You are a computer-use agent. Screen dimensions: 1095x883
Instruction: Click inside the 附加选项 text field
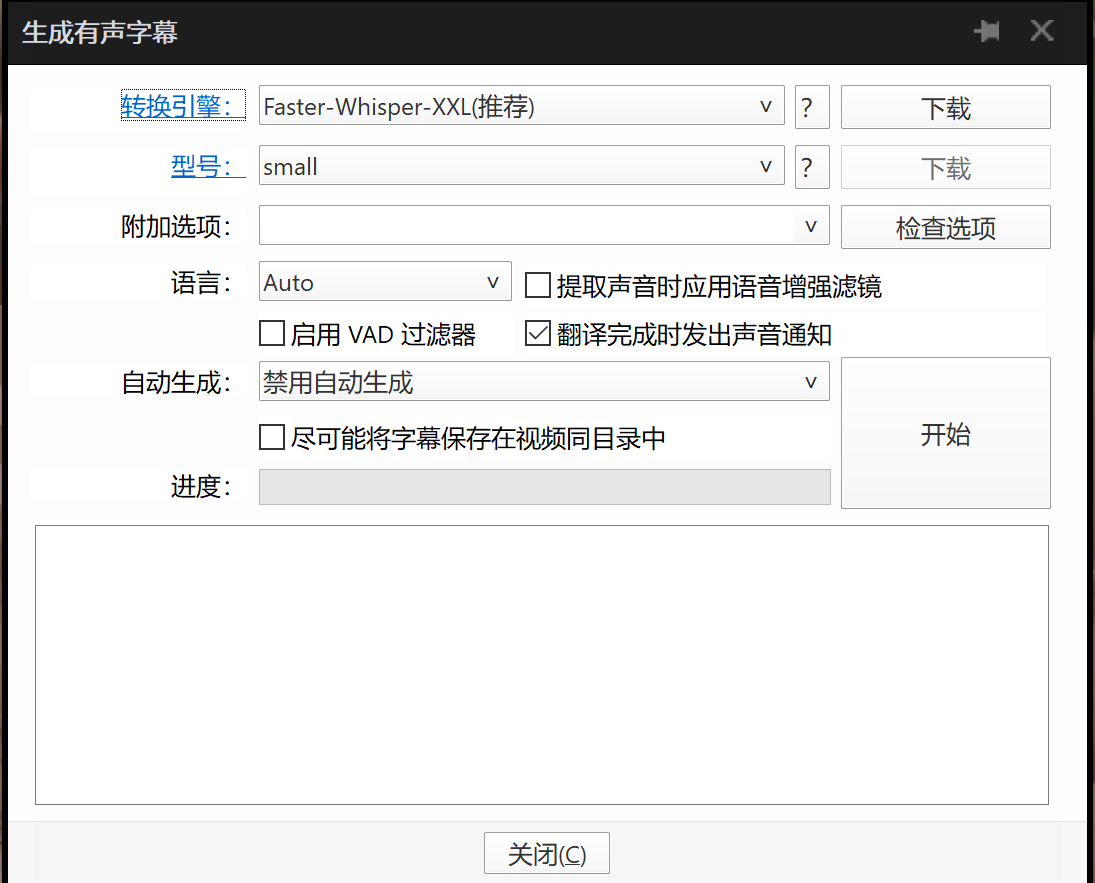tap(527, 225)
